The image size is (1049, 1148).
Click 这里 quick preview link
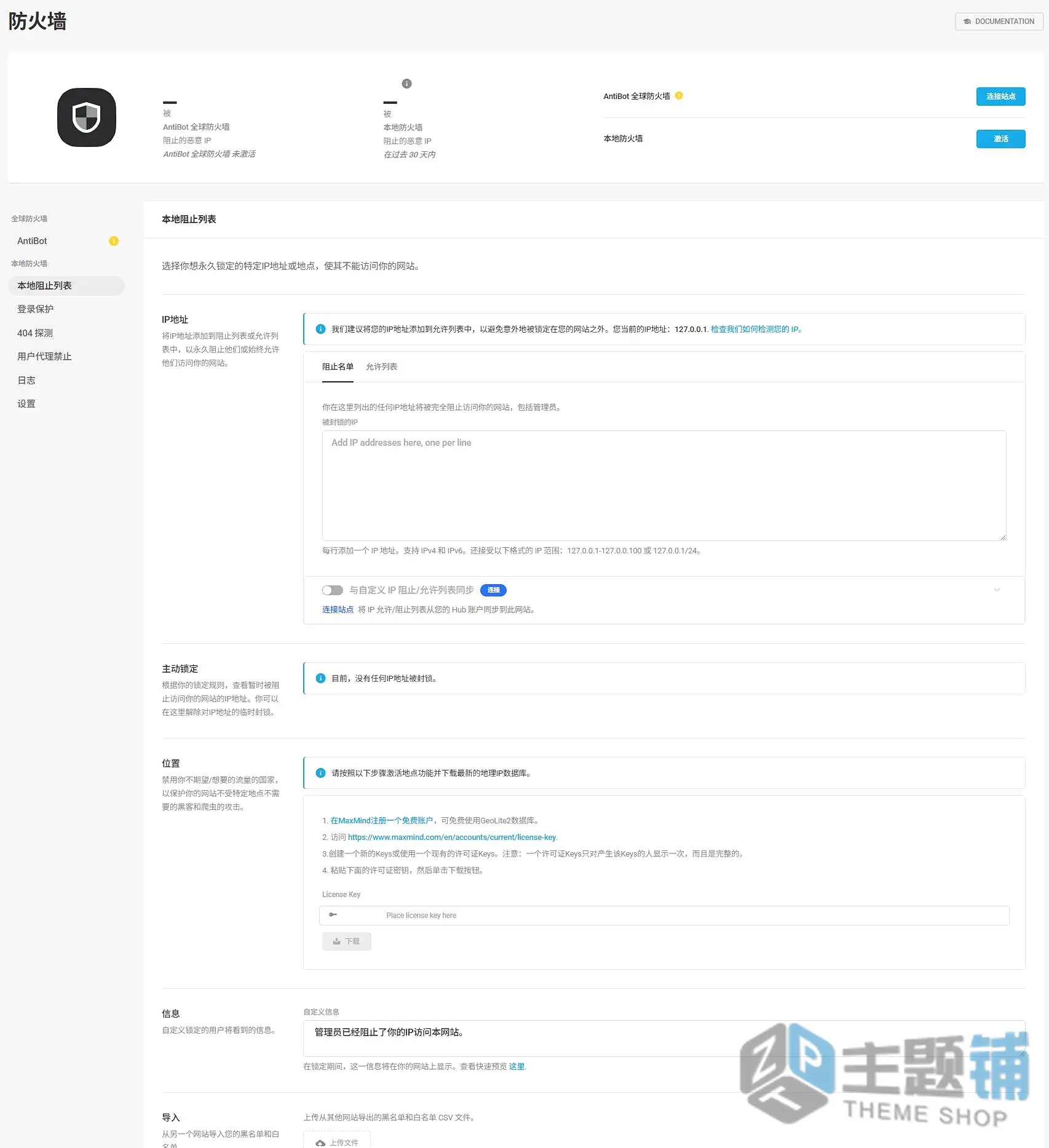(517, 1067)
